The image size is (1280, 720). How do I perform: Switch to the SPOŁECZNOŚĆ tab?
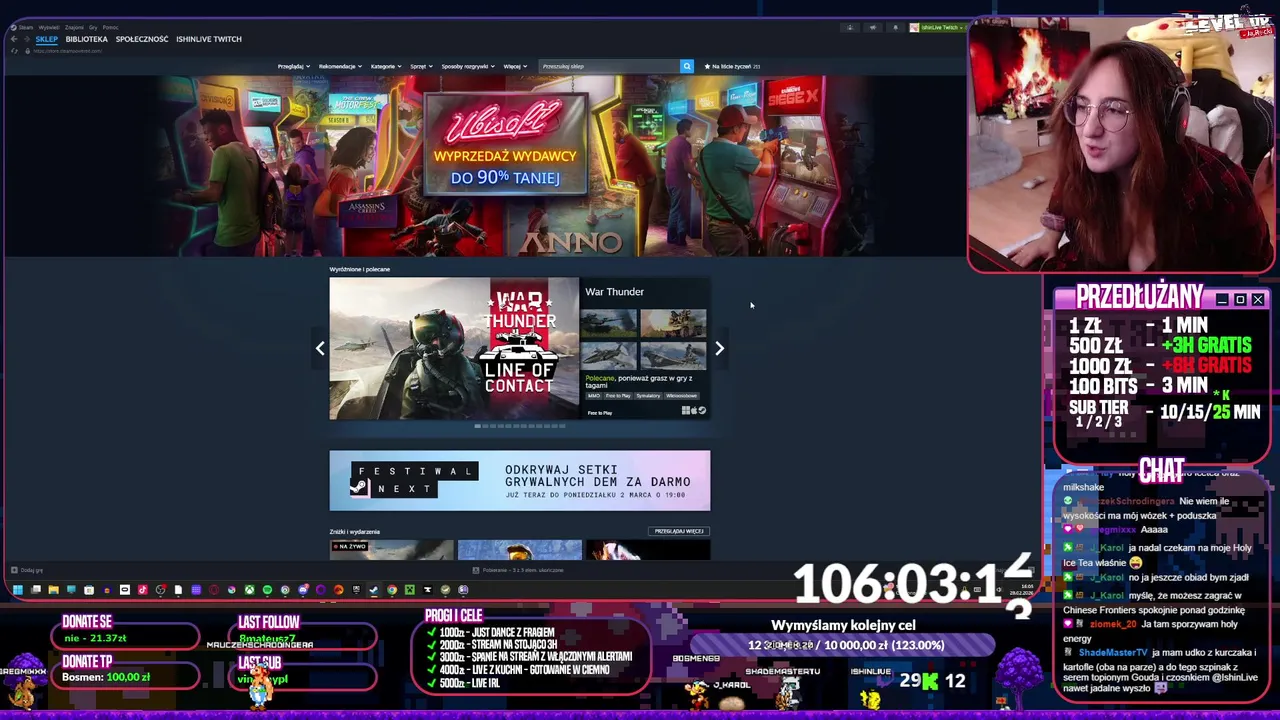point(142,39)
